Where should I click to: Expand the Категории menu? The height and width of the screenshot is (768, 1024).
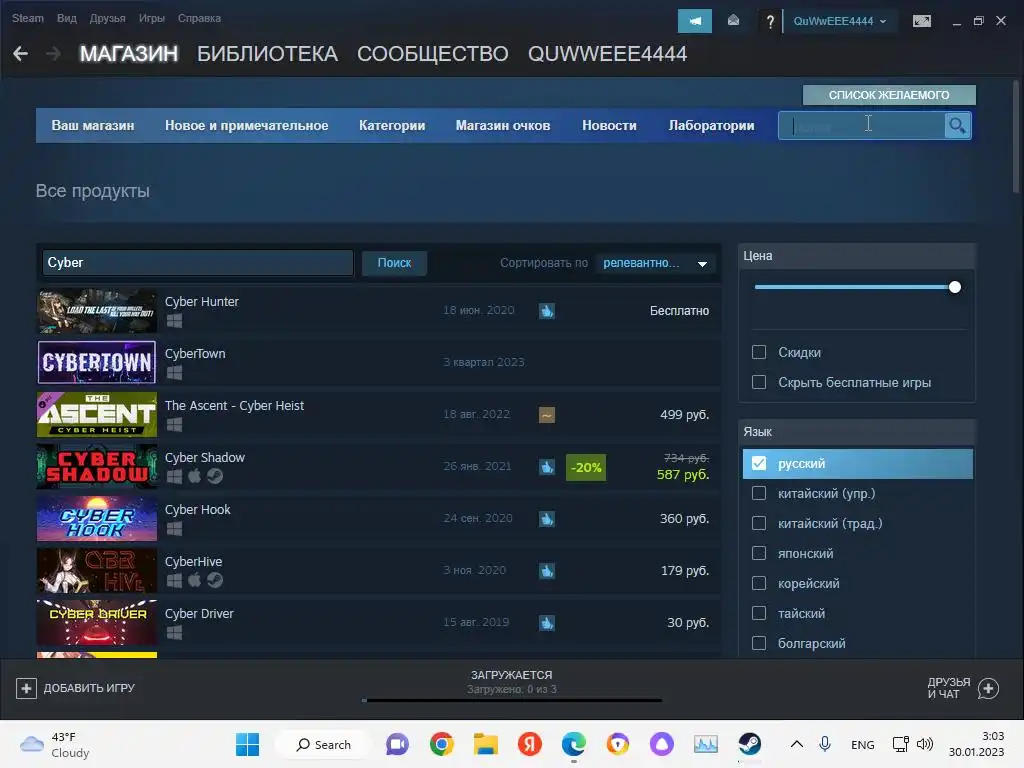(392, 125)
